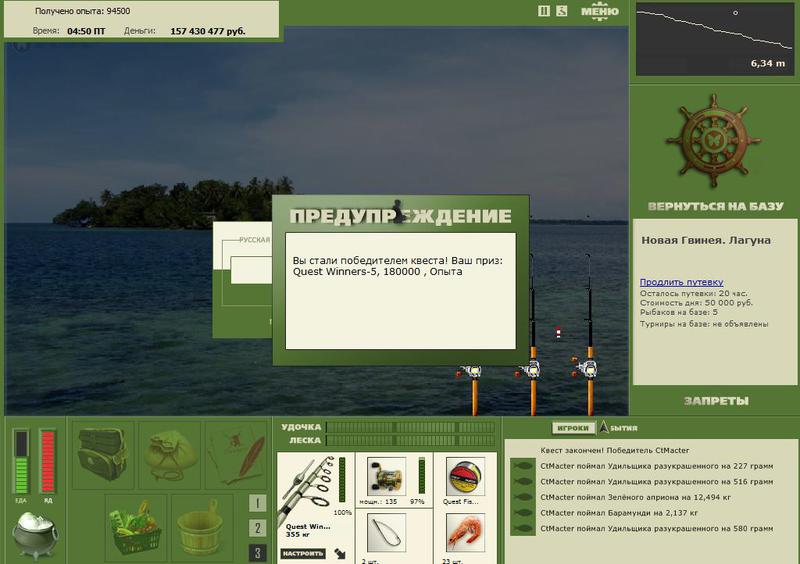
Task: Click 'Рыбаков на базе: 5' line
Action: [679, 312]
